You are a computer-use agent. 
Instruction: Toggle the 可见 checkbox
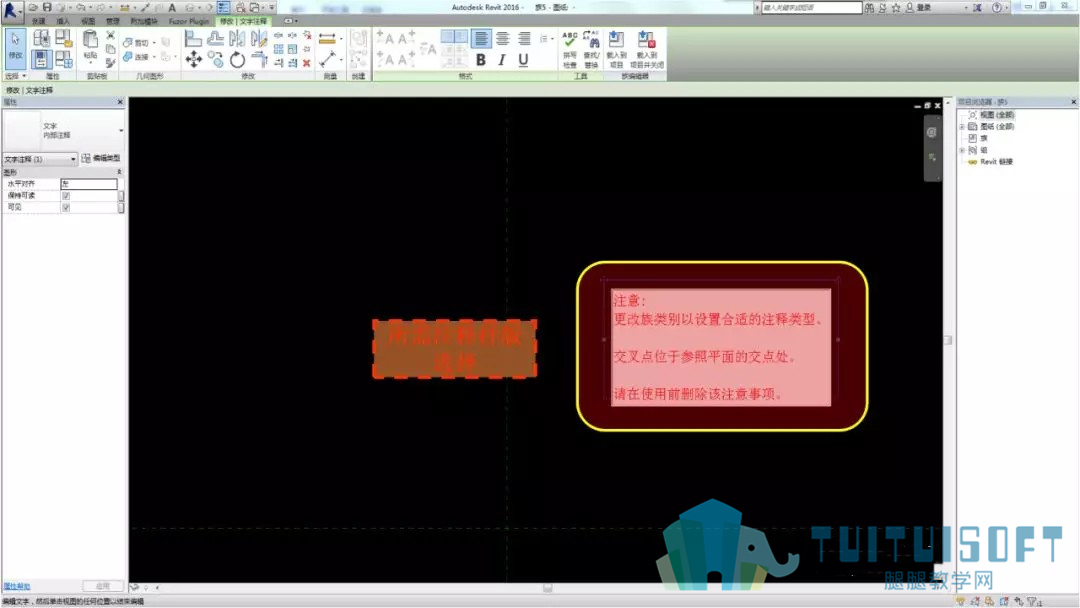[66, 207]
